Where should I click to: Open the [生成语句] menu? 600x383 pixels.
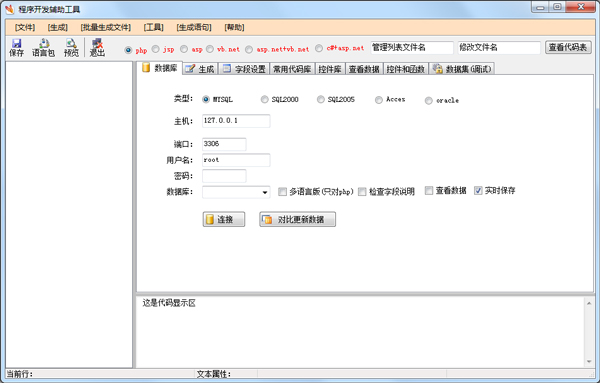[194, 28]
